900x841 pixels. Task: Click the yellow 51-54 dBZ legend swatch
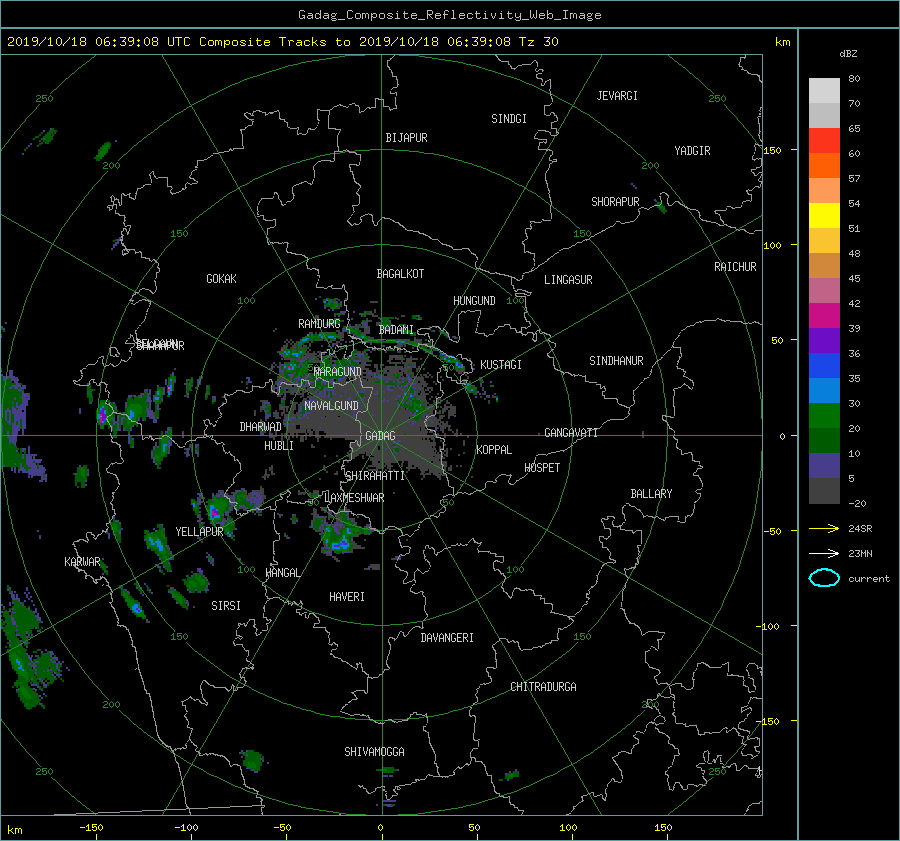coord(824,216)
